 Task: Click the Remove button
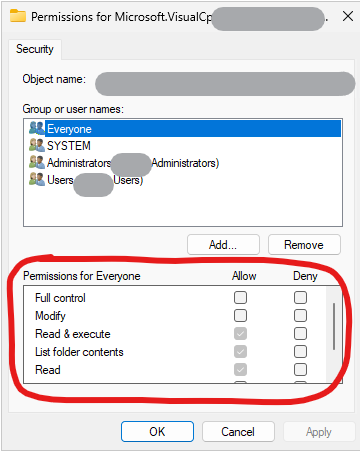coord(304,245)
